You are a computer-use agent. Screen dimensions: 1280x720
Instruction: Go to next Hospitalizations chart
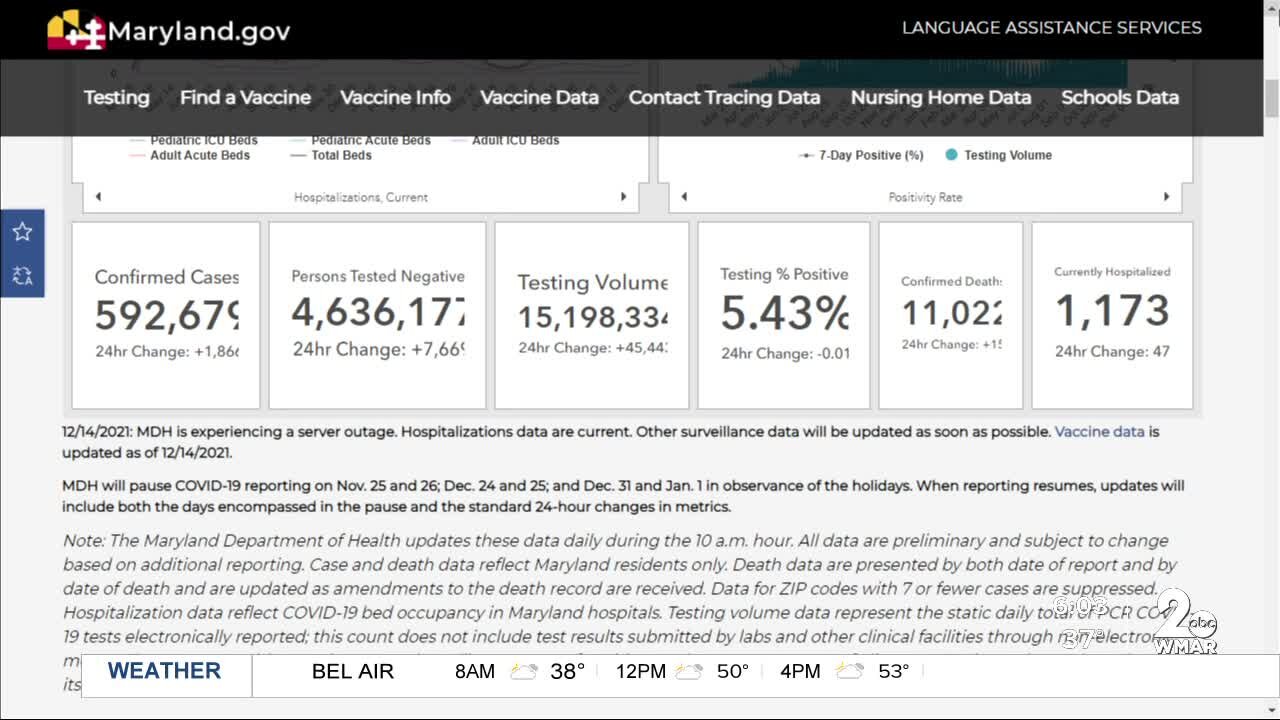tap(624, 197)
